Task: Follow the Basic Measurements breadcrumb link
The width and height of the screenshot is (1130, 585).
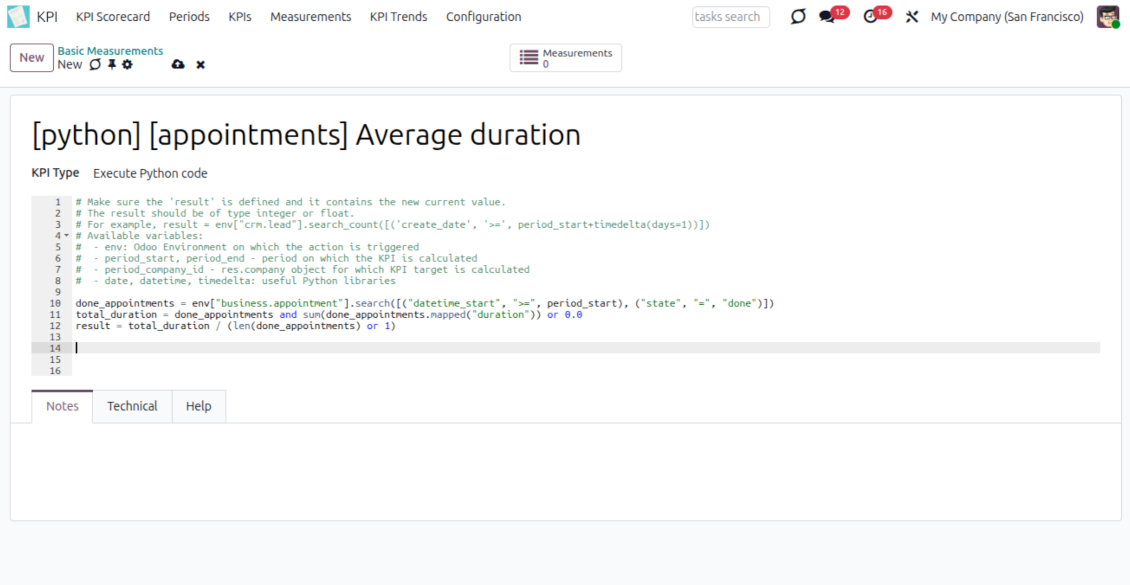Action: tap(110, 51)
